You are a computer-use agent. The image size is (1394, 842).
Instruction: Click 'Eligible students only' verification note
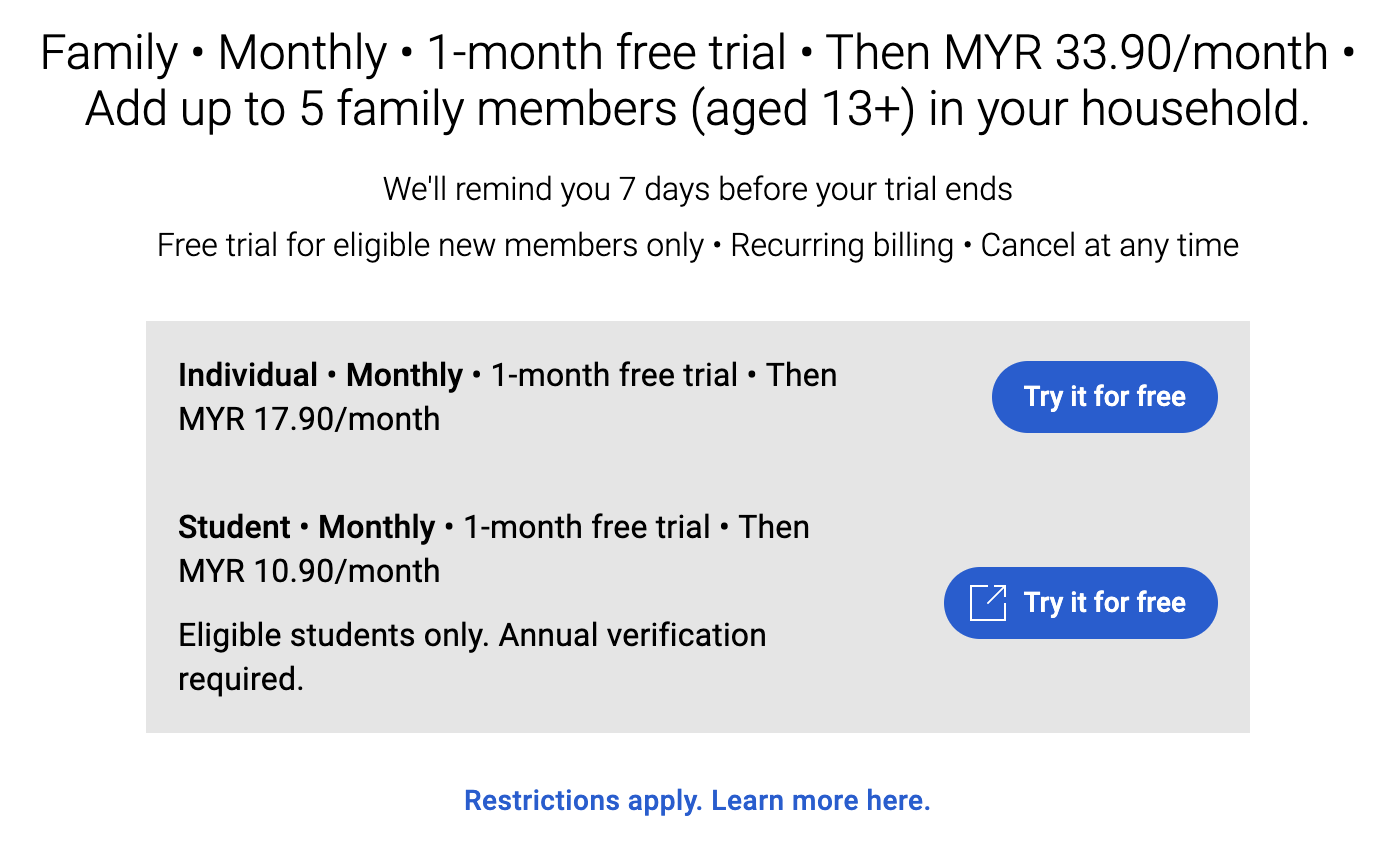point(472,636)
